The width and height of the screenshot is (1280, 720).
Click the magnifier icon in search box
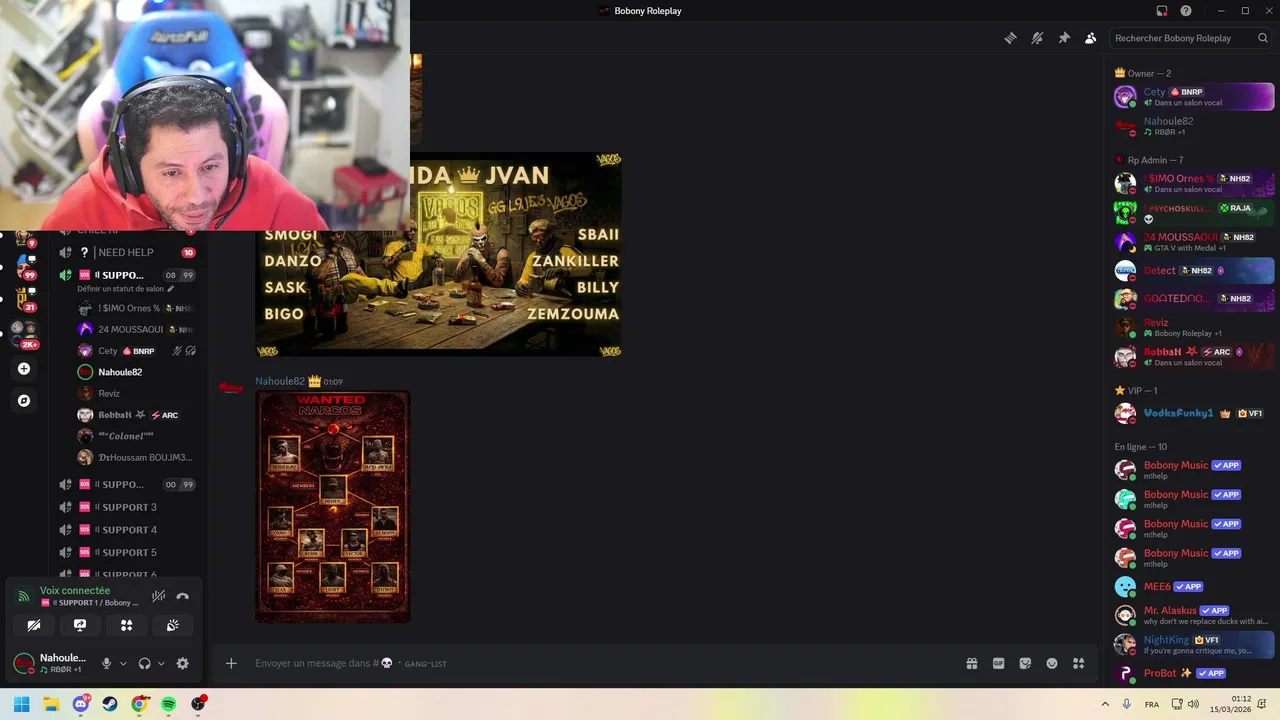pos(1263,38)
